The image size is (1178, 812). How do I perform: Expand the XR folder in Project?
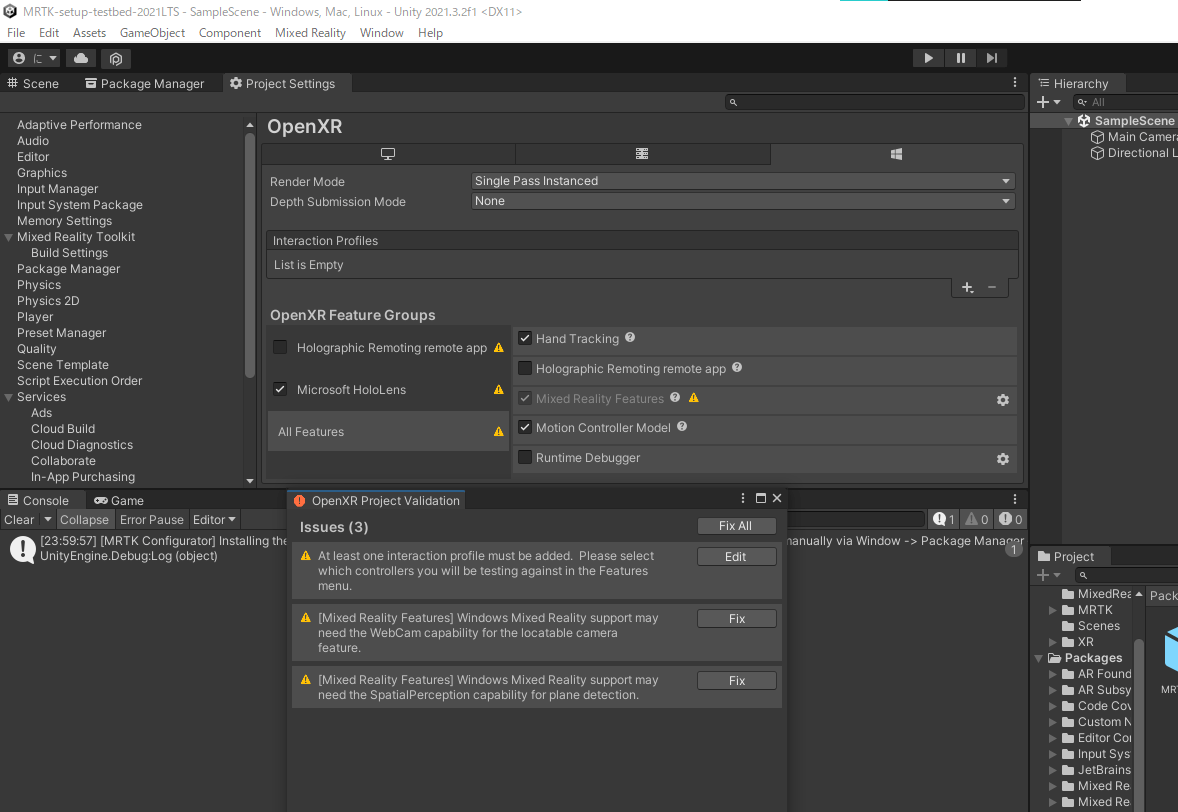pos(1053,642)
